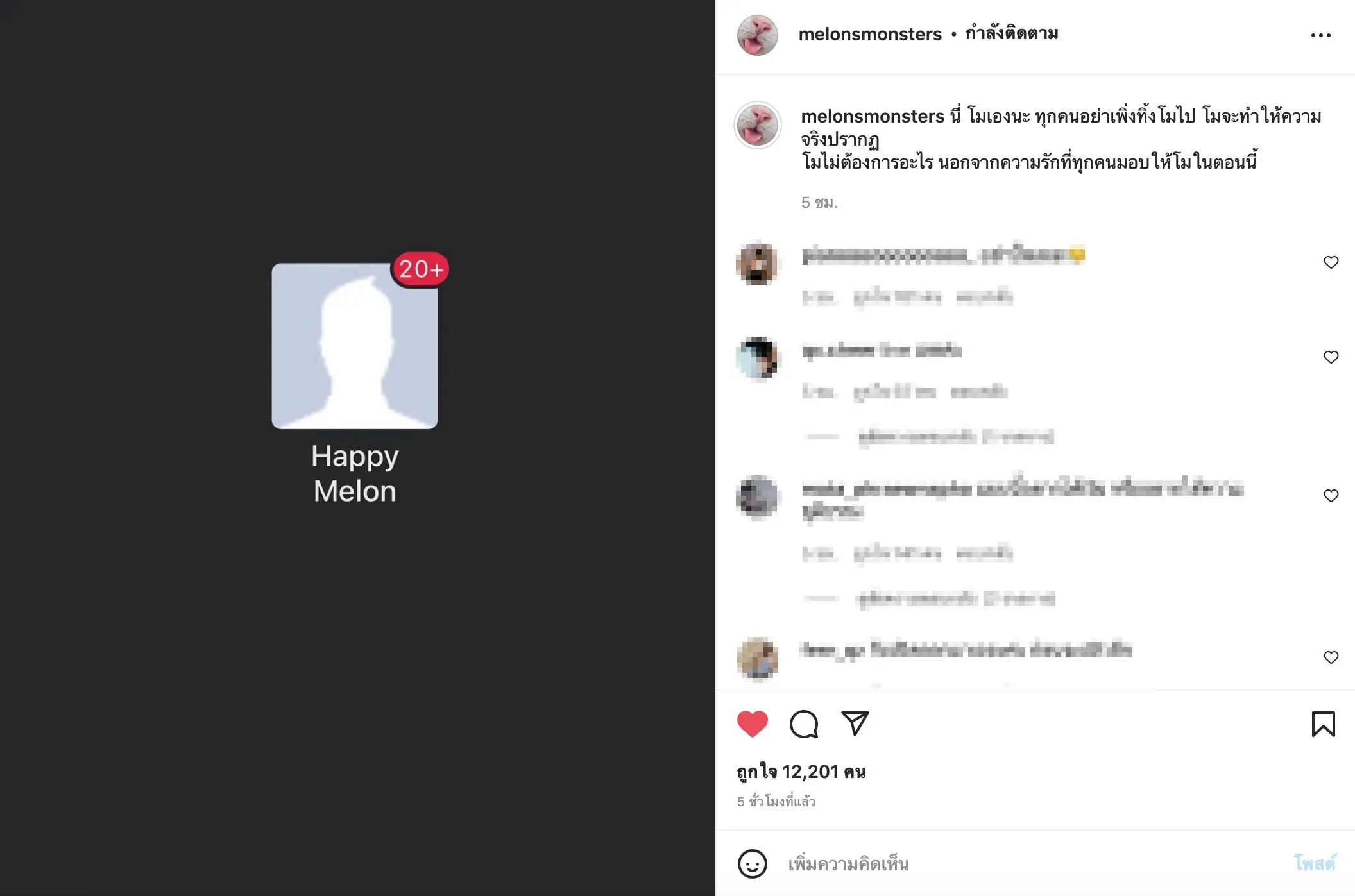Image resolution: width=1355 pixels, height=896 pixels.
Task: Save post with bookmark icon
Action: tap(1323, 724)
